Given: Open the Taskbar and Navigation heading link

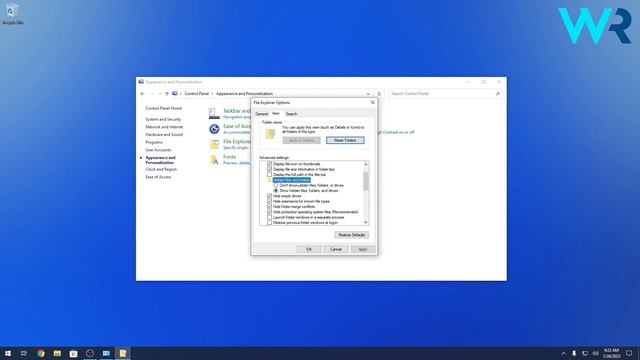Looking at the screenshot, I should coord(237,111).
